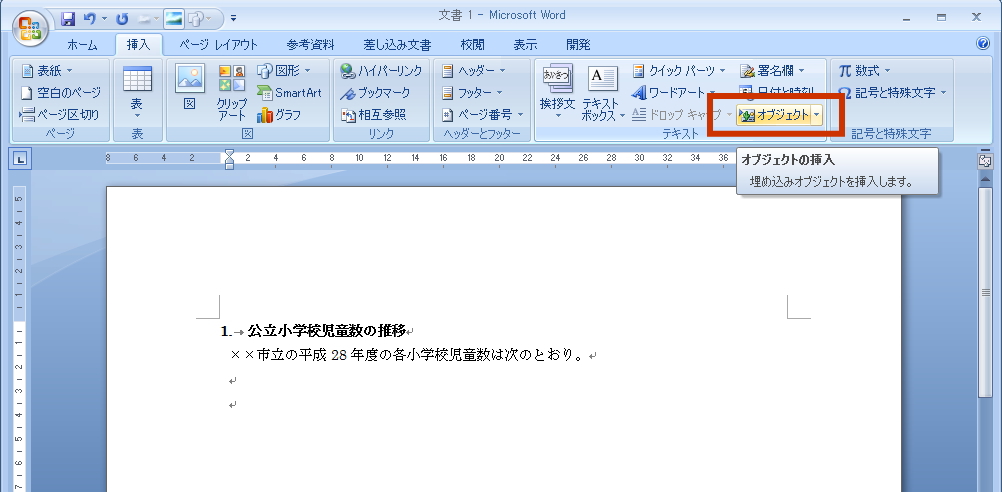
Task: Click the vertical scrollbar thumb
Action: click(x=985, y=292)
